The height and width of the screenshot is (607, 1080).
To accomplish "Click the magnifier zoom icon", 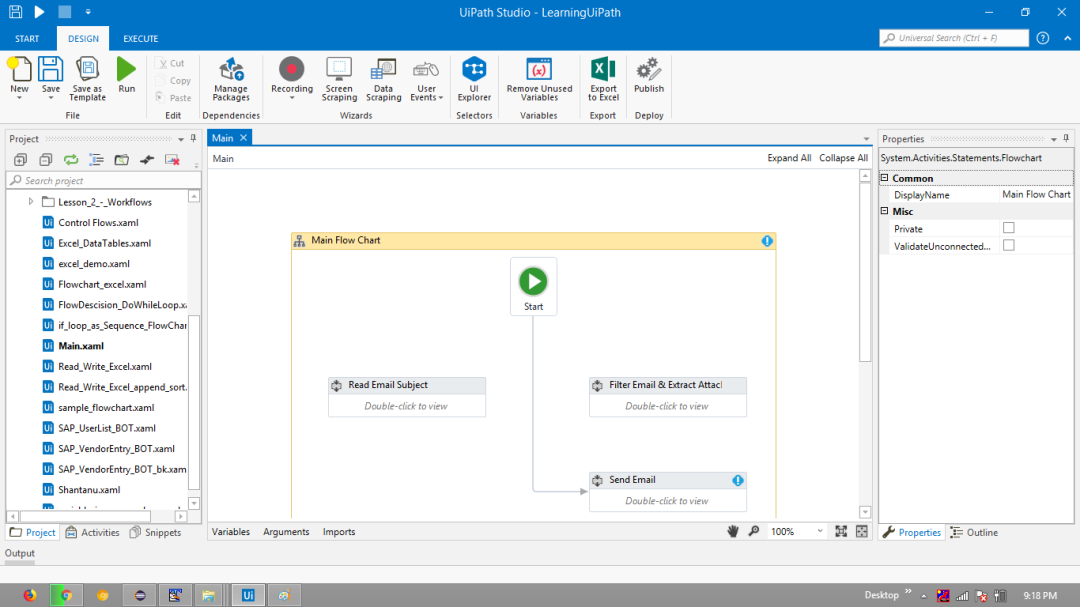I will [x=754, y=531].
